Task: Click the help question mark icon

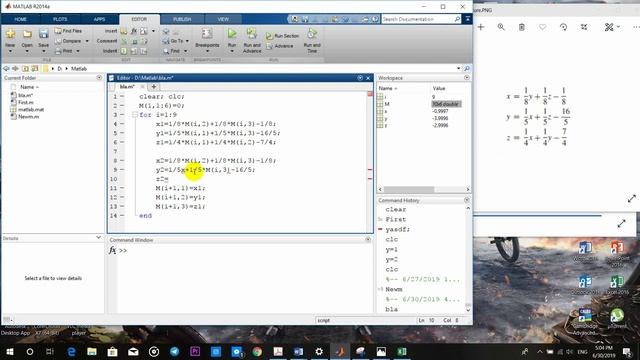Action: (375, 19)
